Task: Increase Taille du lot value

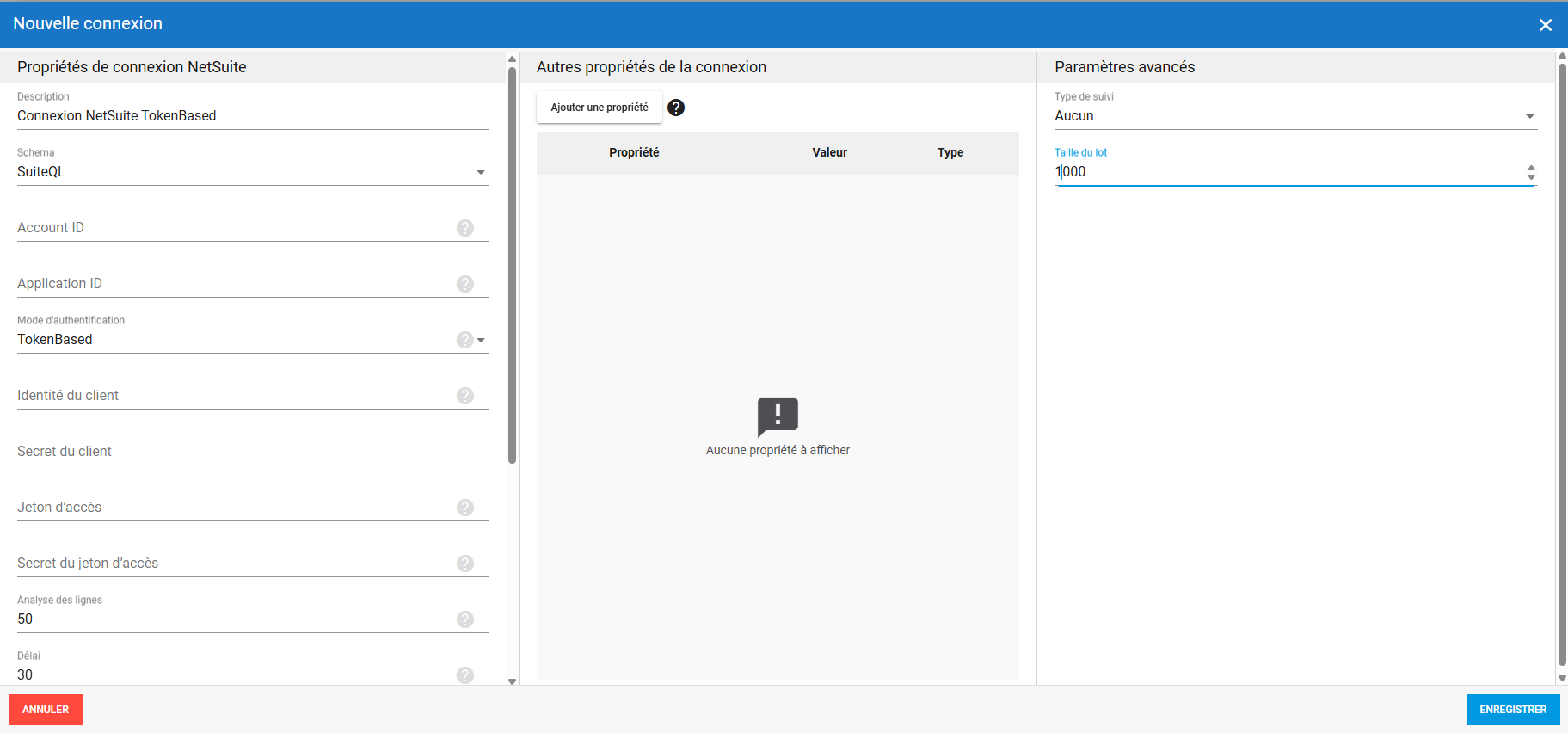Action: (x=1531, y=168)
